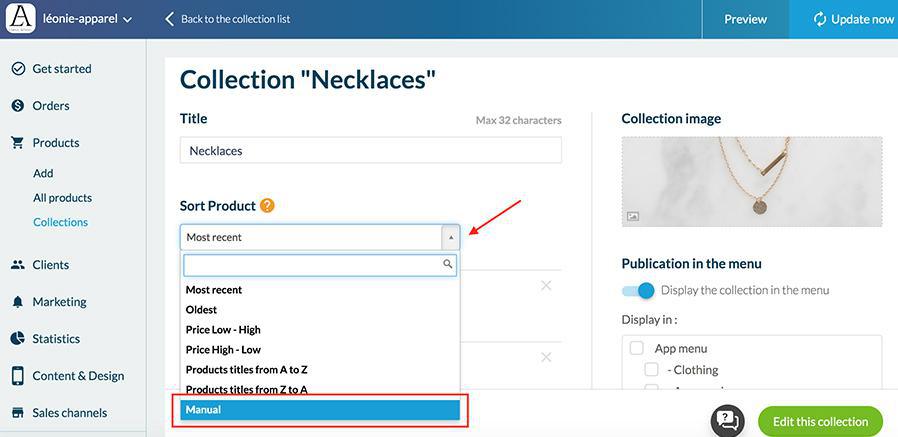The height and width of the screenshot is (437, 898).
Task: Select Manual sort option
Action: (x=320, y=410)
